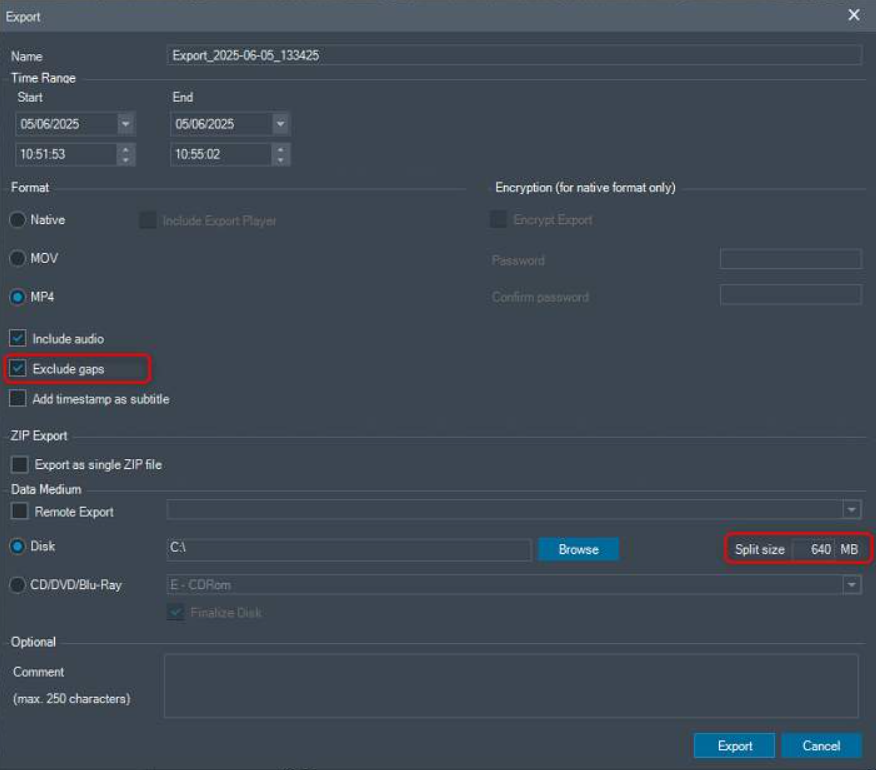Open the End date dropdown calendar

pyautogui.click(x=281, y=124)
